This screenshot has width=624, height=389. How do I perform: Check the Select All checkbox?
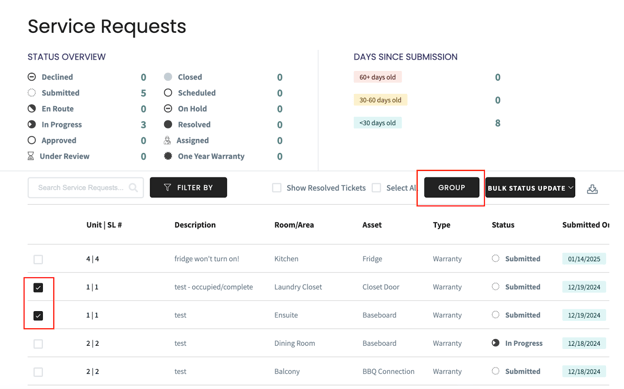(376, 188)
